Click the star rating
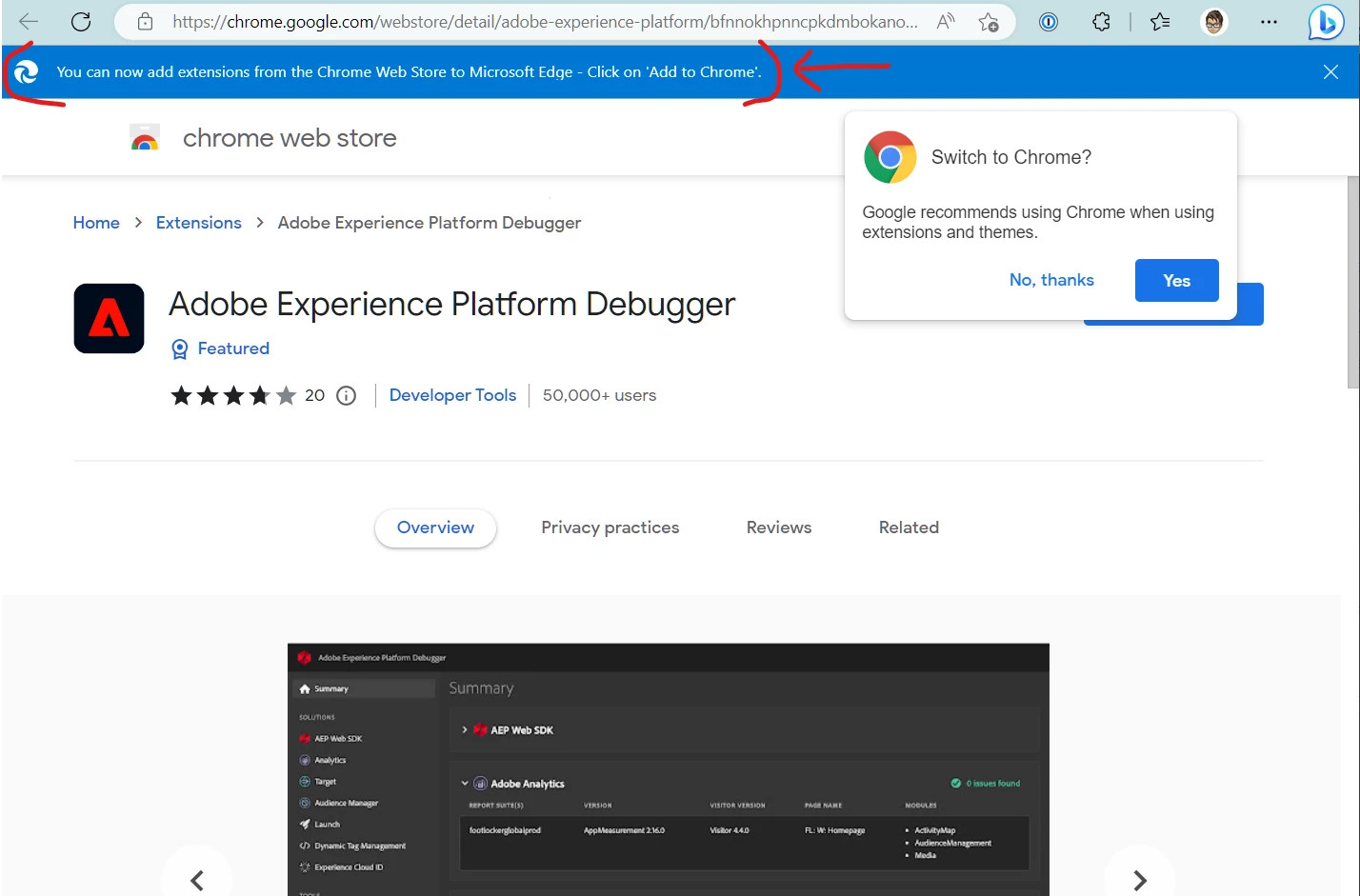1360x896 pixels. pos(233,395)
